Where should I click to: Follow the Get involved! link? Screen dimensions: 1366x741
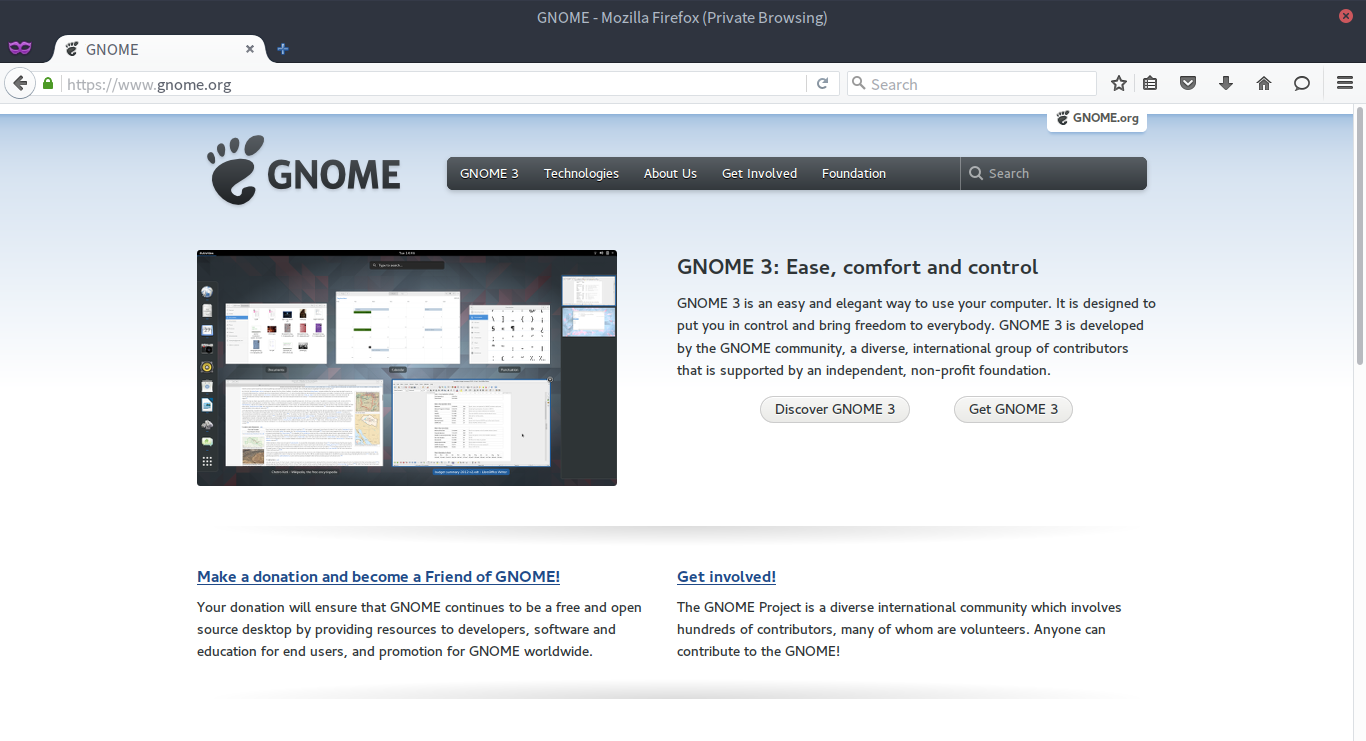click(726, 577)
